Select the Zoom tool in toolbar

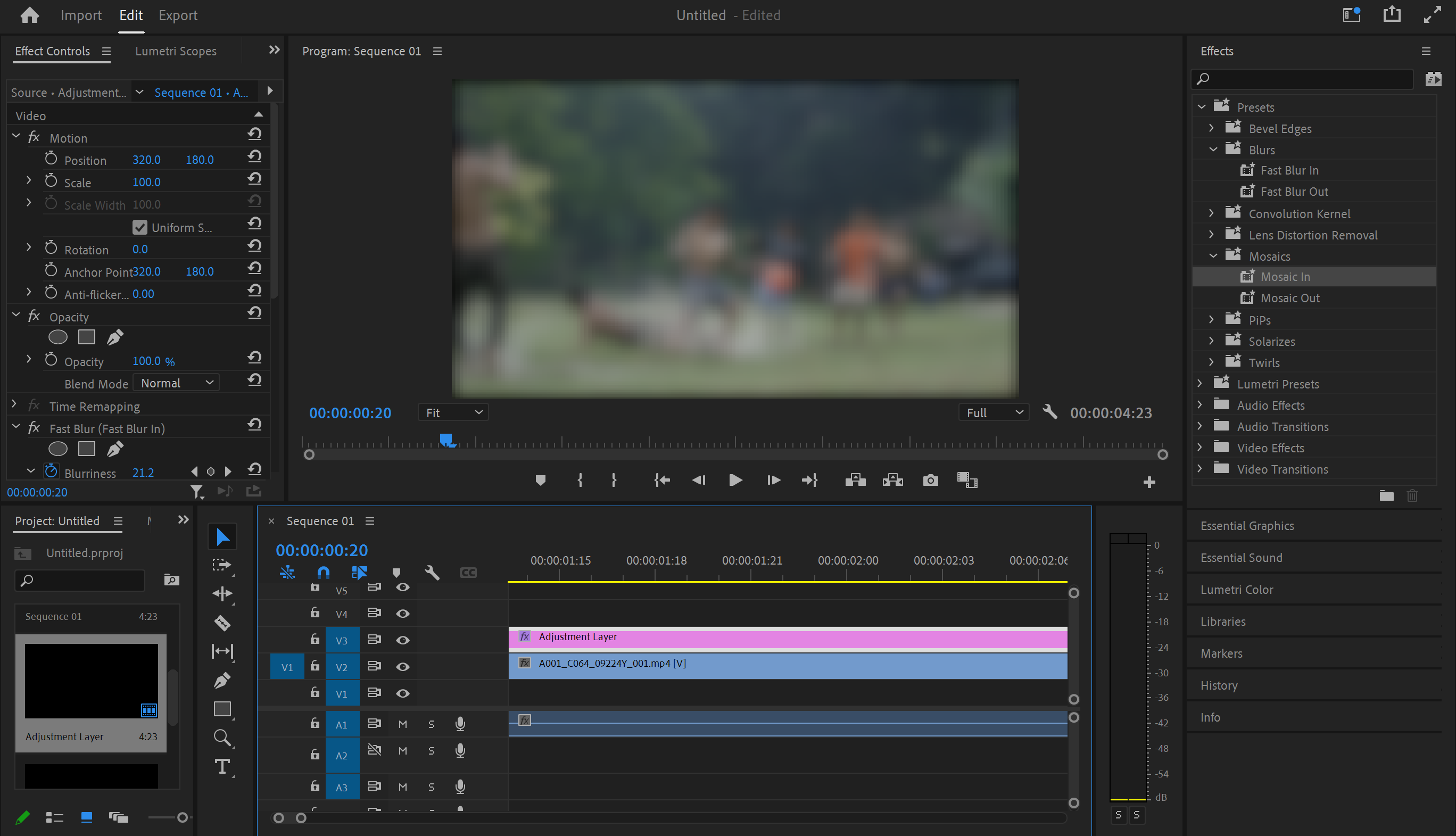coord(222,737)
